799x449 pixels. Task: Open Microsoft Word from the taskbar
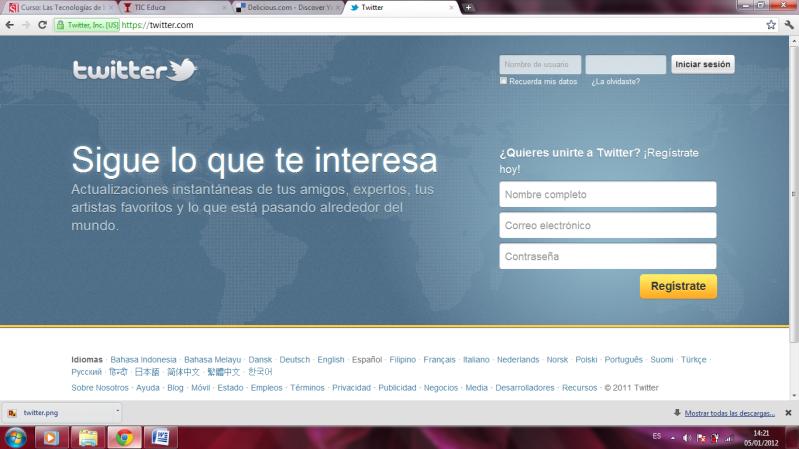(x=161, y=438)
